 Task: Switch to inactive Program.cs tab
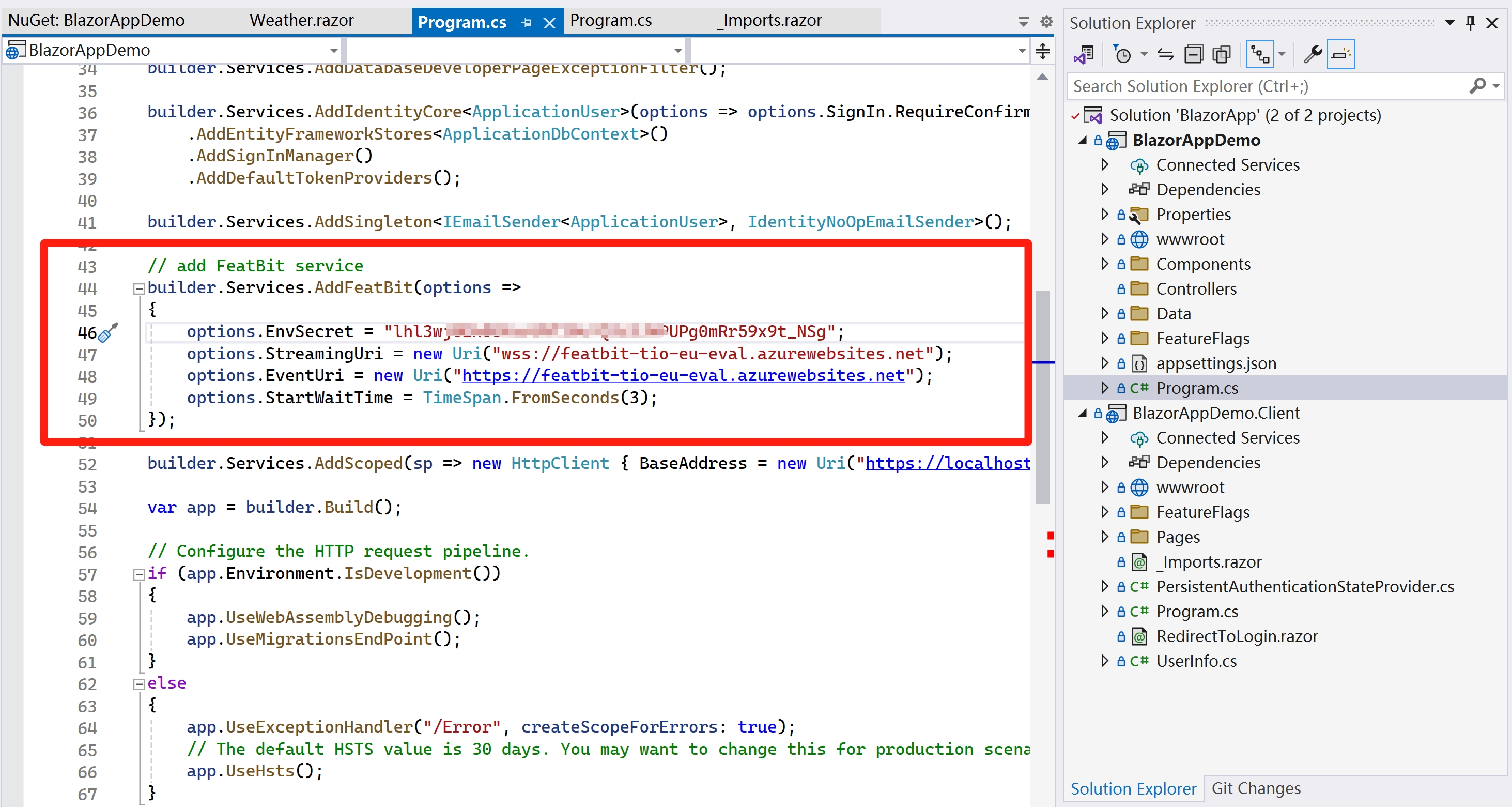[x=611, y=21]
